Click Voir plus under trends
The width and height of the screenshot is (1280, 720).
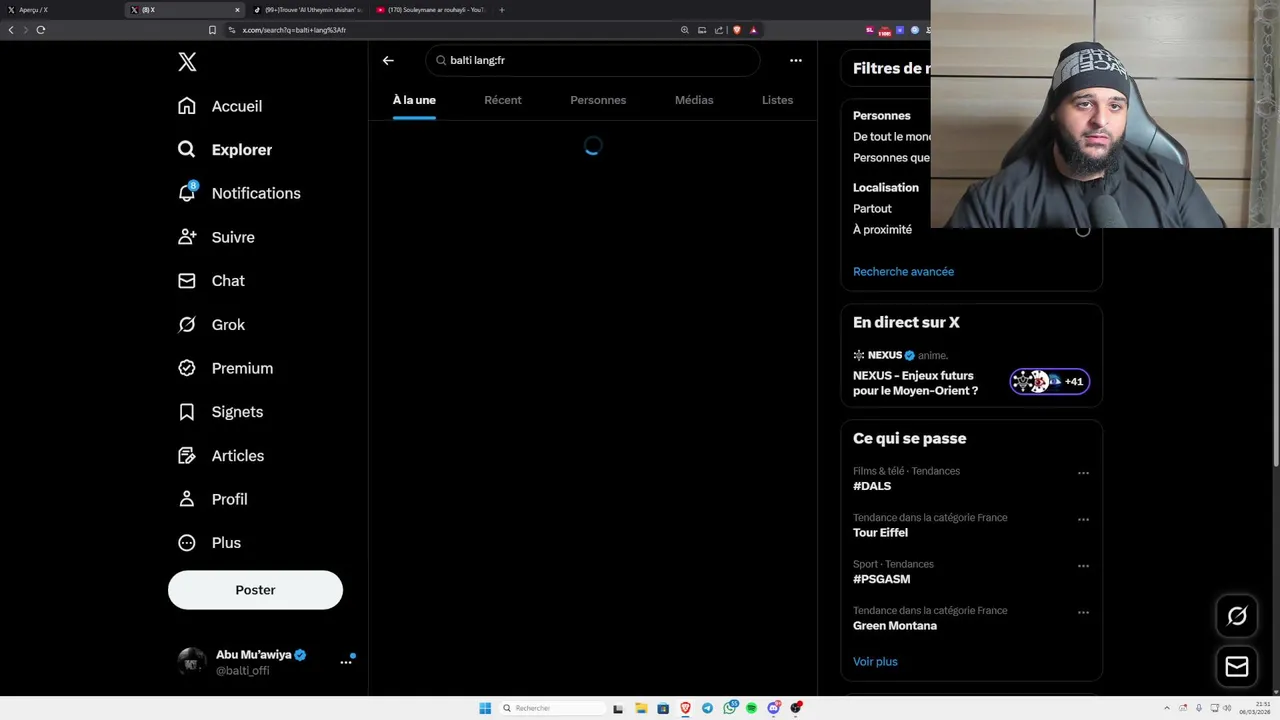pos(875,662)
